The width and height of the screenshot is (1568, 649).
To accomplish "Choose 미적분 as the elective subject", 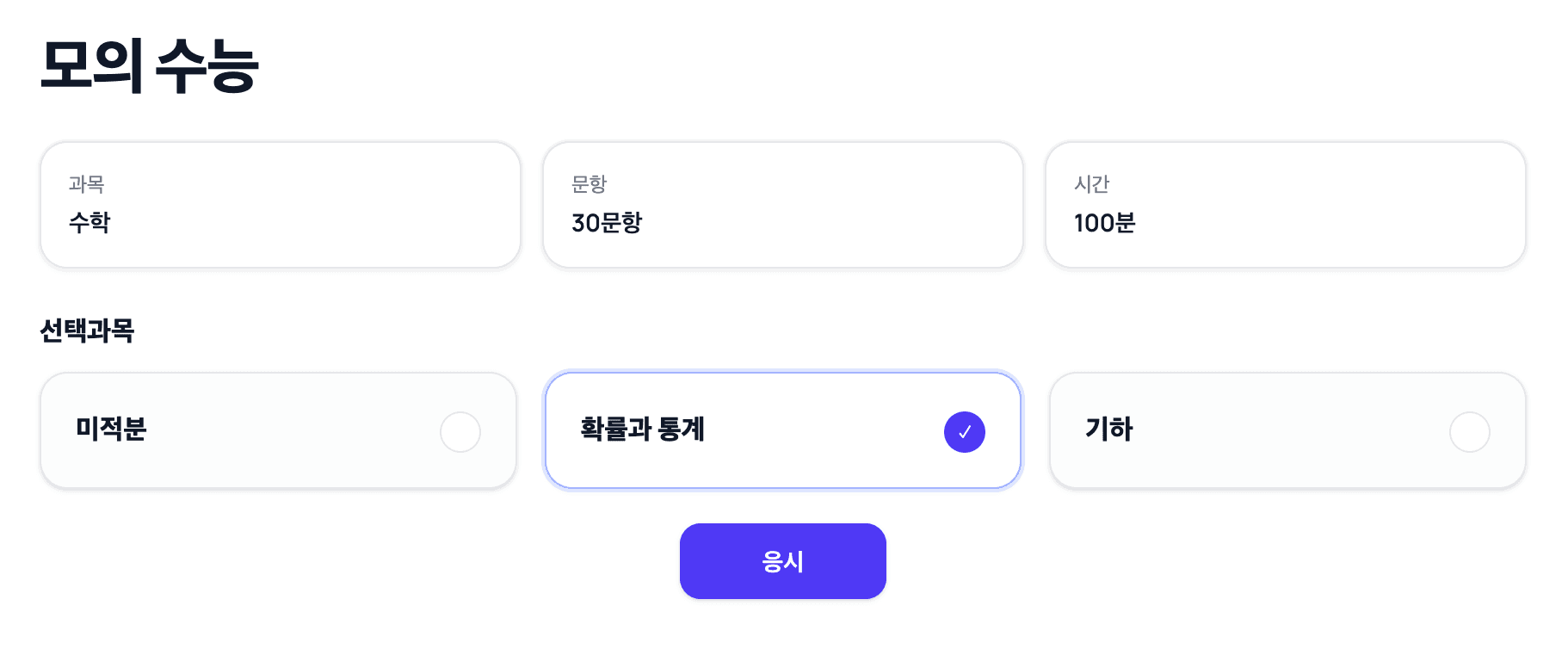I will 280,430.
